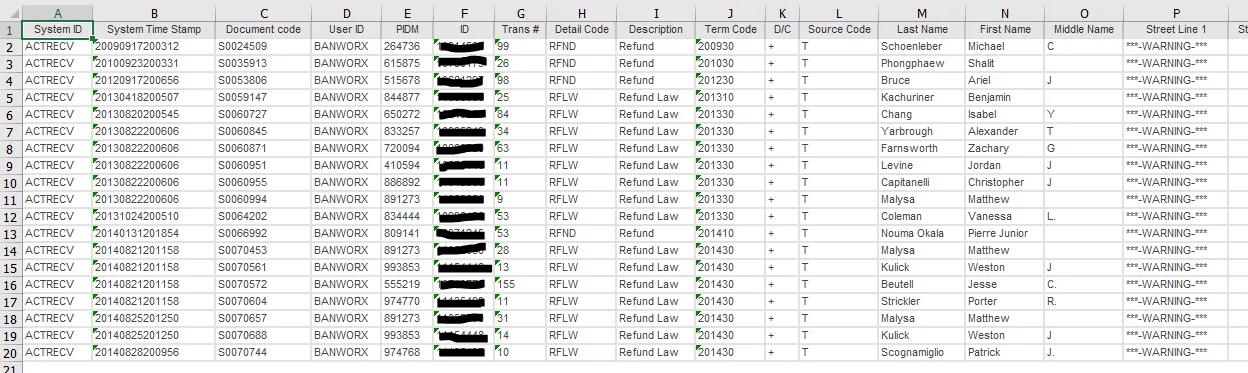Image resolution: width=1248 pixels, height=373 pixels.
Task: Select cell with document code S0070657
Action: coord(263,318)
